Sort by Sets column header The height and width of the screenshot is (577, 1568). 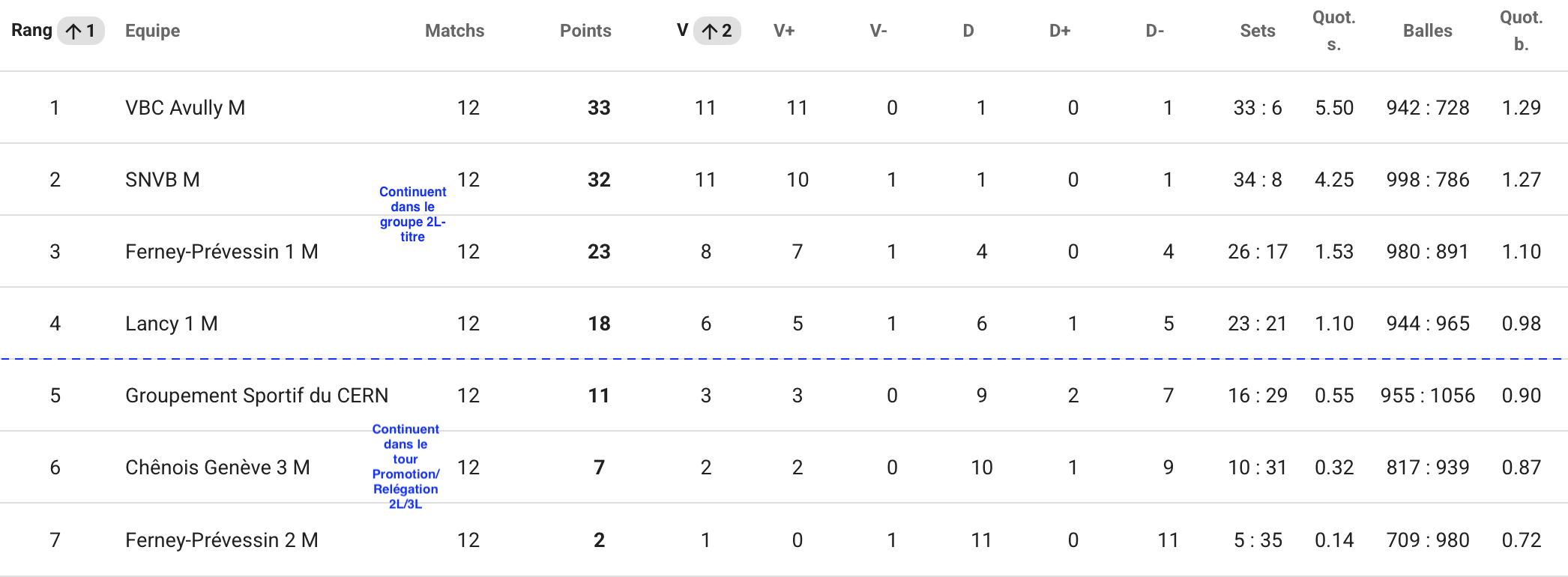pos(1258,31)
